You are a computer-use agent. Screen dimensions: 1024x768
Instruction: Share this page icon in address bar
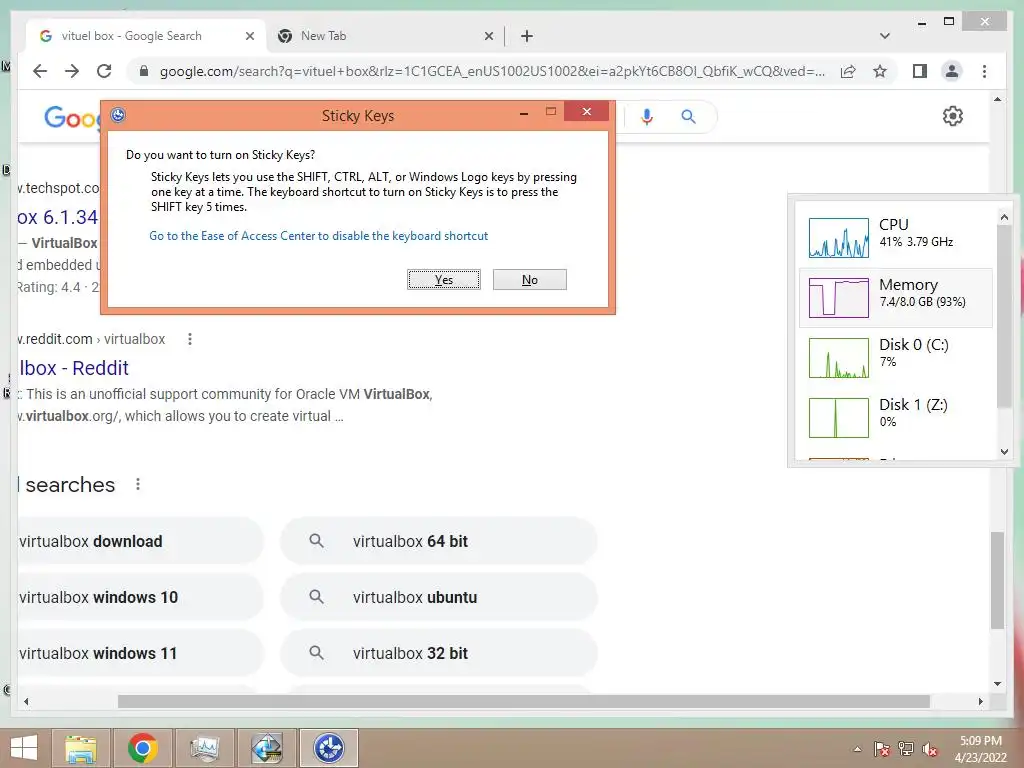[848, 71]
